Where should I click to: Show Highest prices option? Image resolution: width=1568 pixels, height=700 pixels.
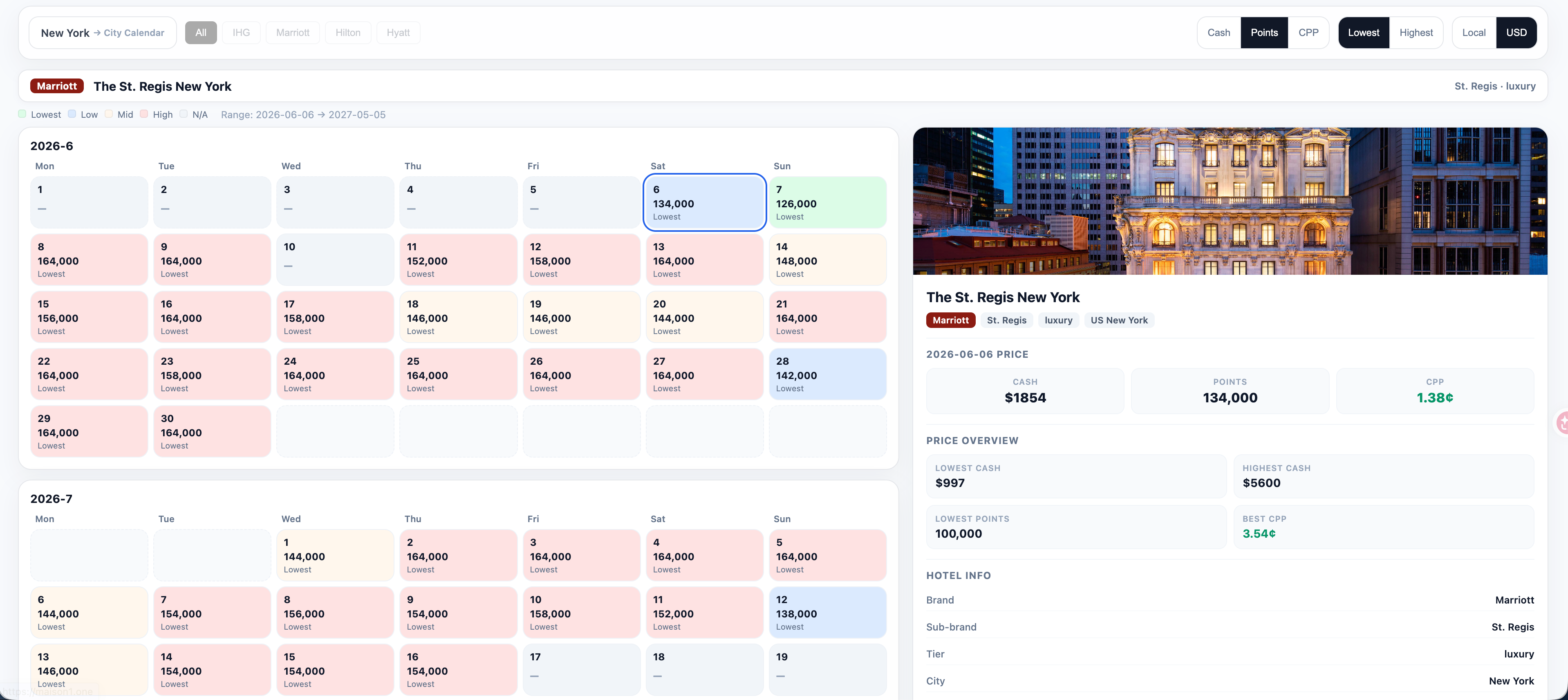coord(1416,33)
